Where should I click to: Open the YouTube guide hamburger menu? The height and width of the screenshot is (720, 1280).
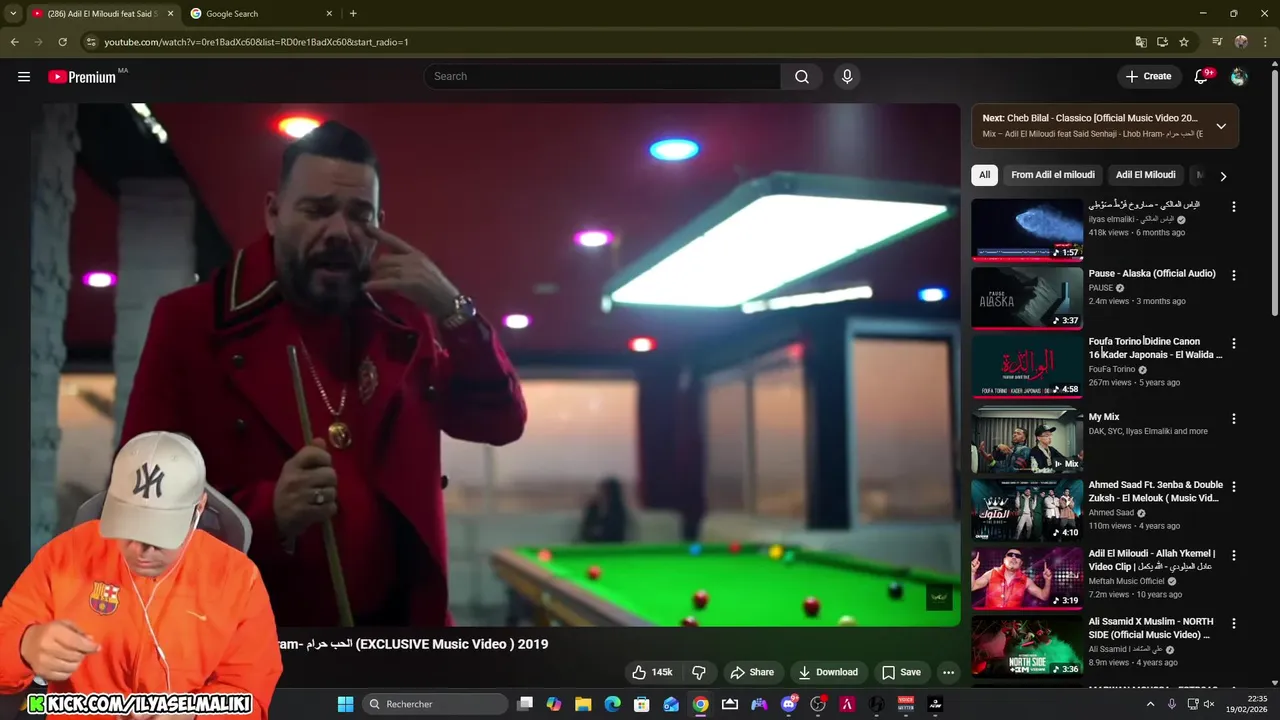point(24,77)
